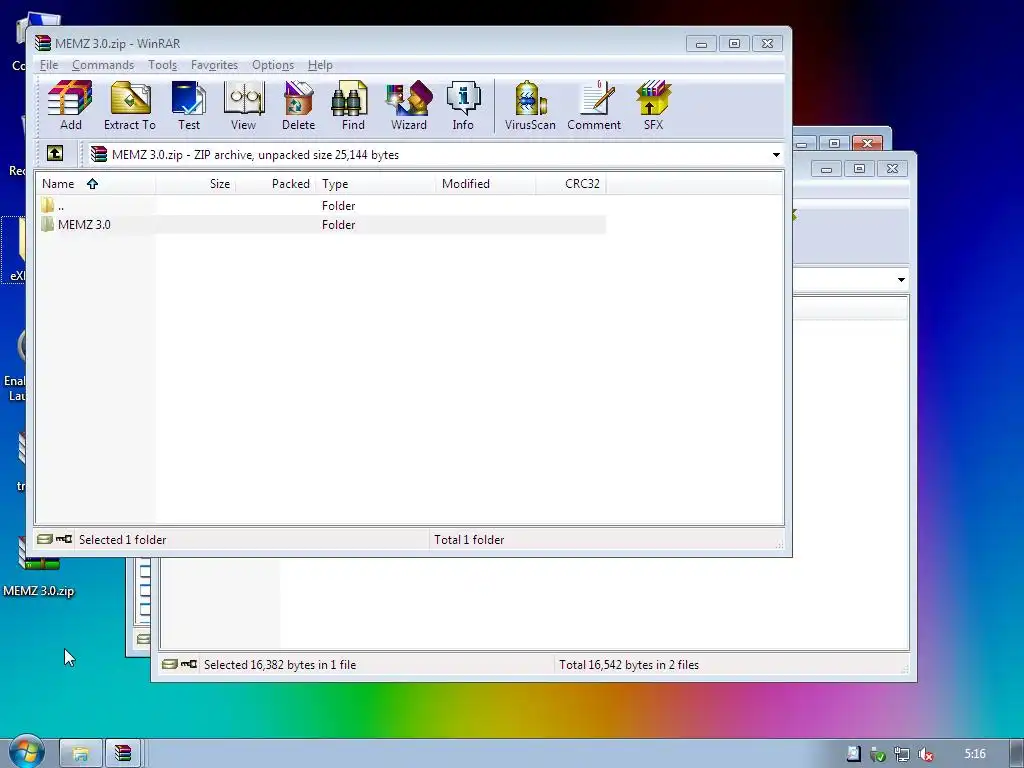This screenshot has height=768, width=1024.
Task: Click 'Selected 16,382 bytes in 1 file' status
Action: tap(280, 665)
